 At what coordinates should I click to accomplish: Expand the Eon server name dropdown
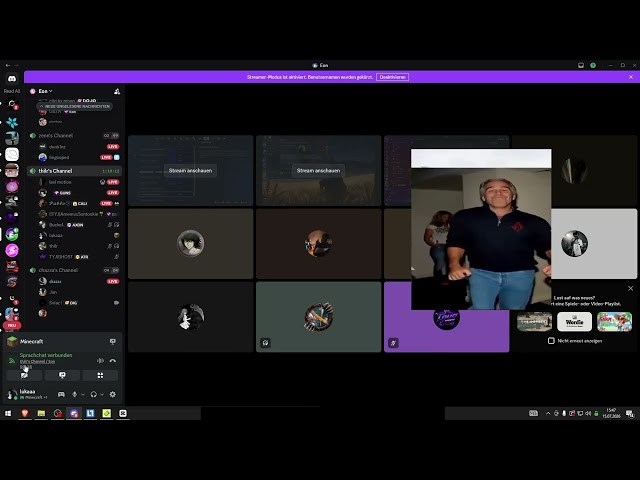click(45, 91)
